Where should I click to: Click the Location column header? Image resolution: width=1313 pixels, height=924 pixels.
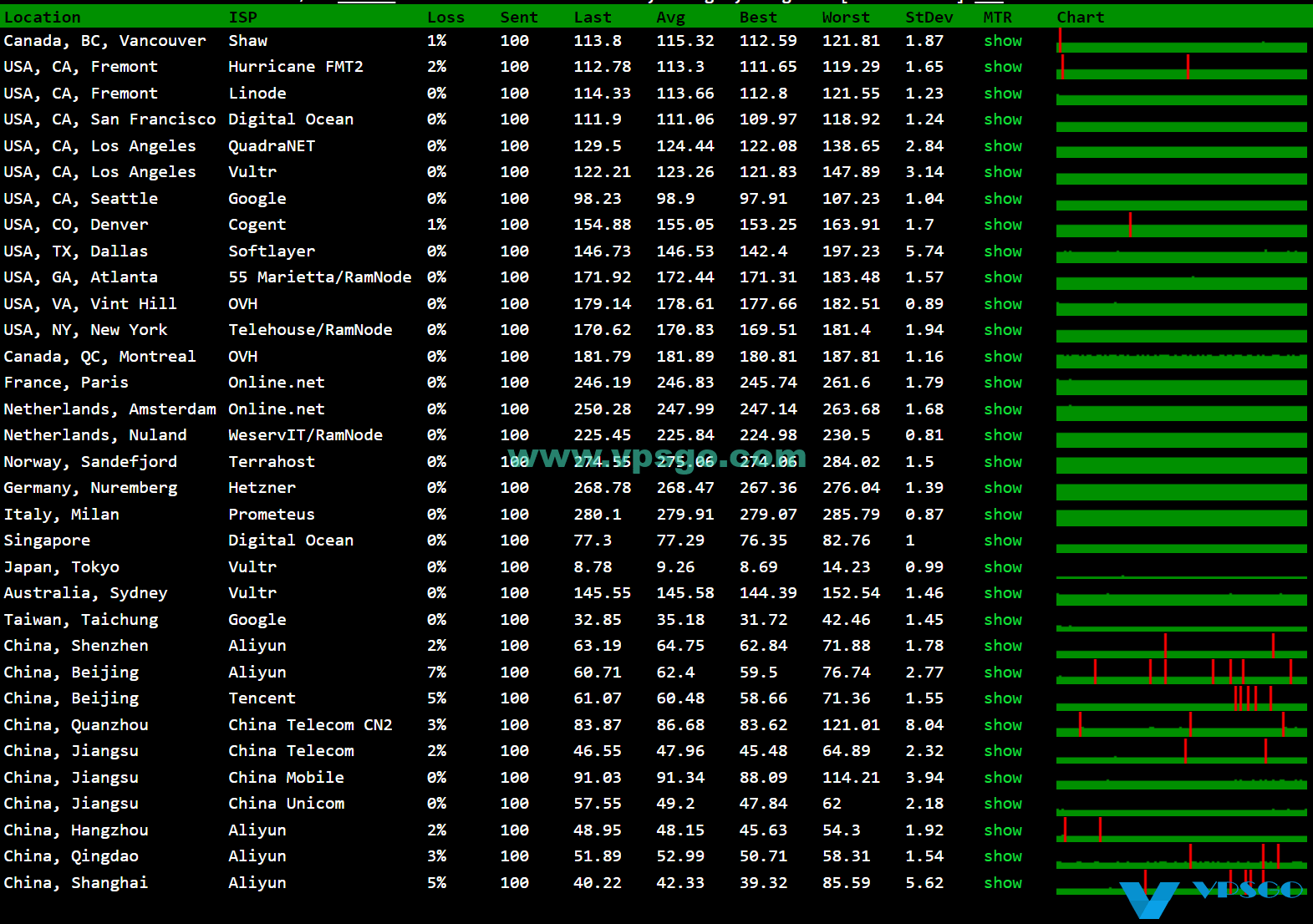(x=43, y=18)
